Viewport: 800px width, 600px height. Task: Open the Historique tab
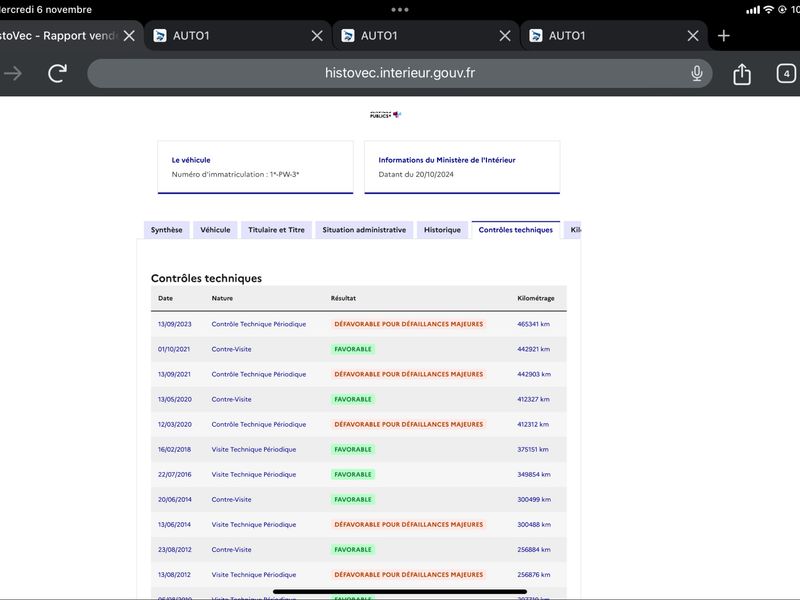tap(442, 230)
